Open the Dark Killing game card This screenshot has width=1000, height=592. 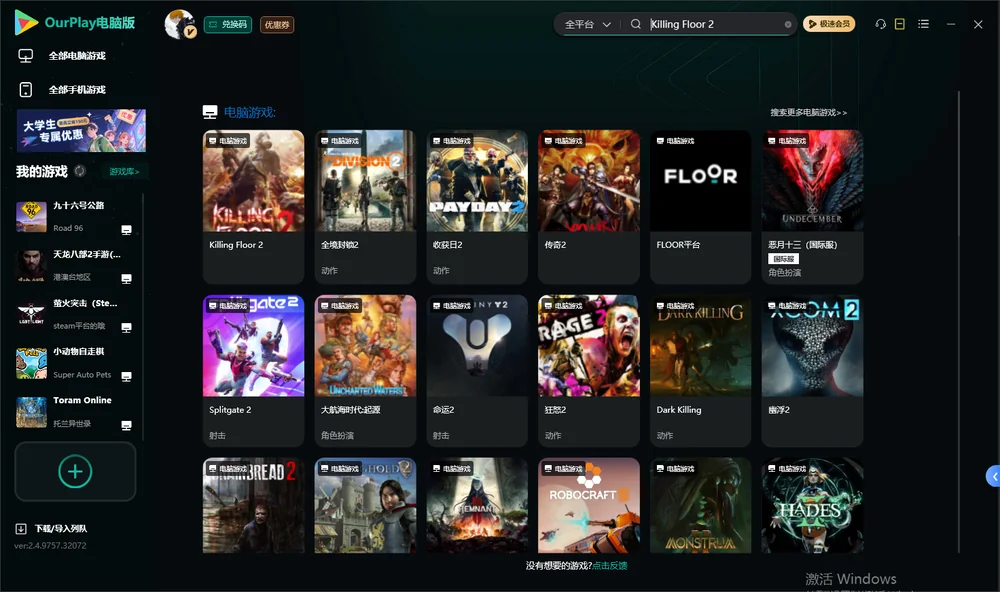[x=701, y=371]
